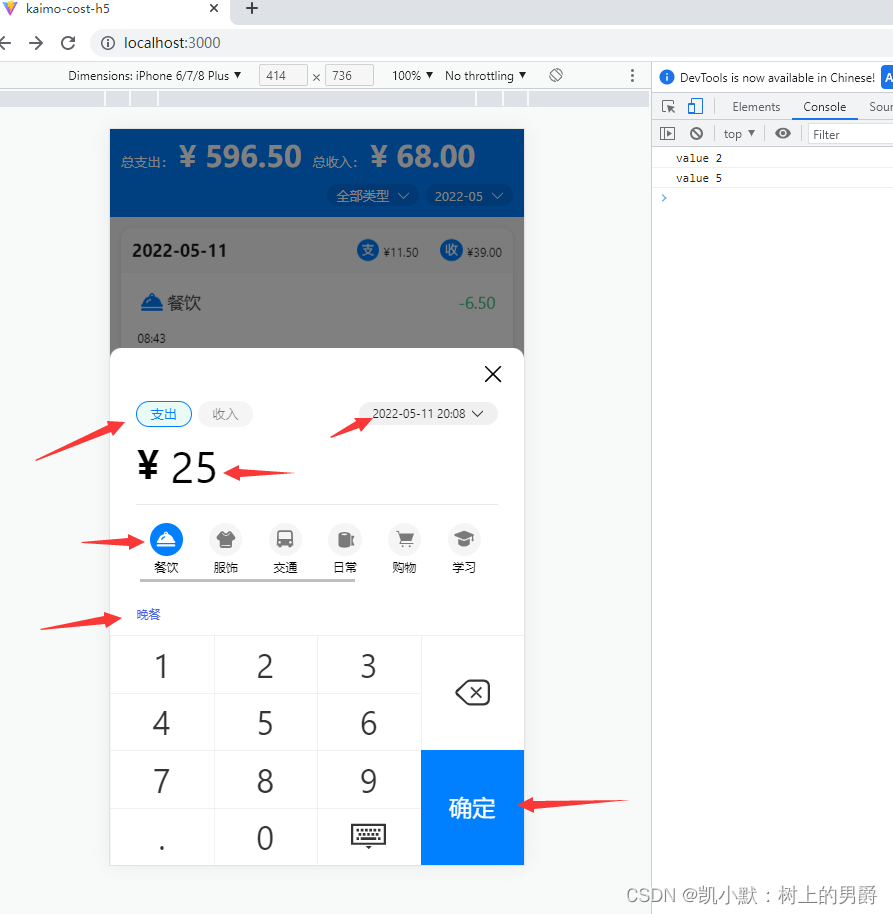Tap keypad number 8
This screenshot has height=914, width=893.
tap(265, 779)
